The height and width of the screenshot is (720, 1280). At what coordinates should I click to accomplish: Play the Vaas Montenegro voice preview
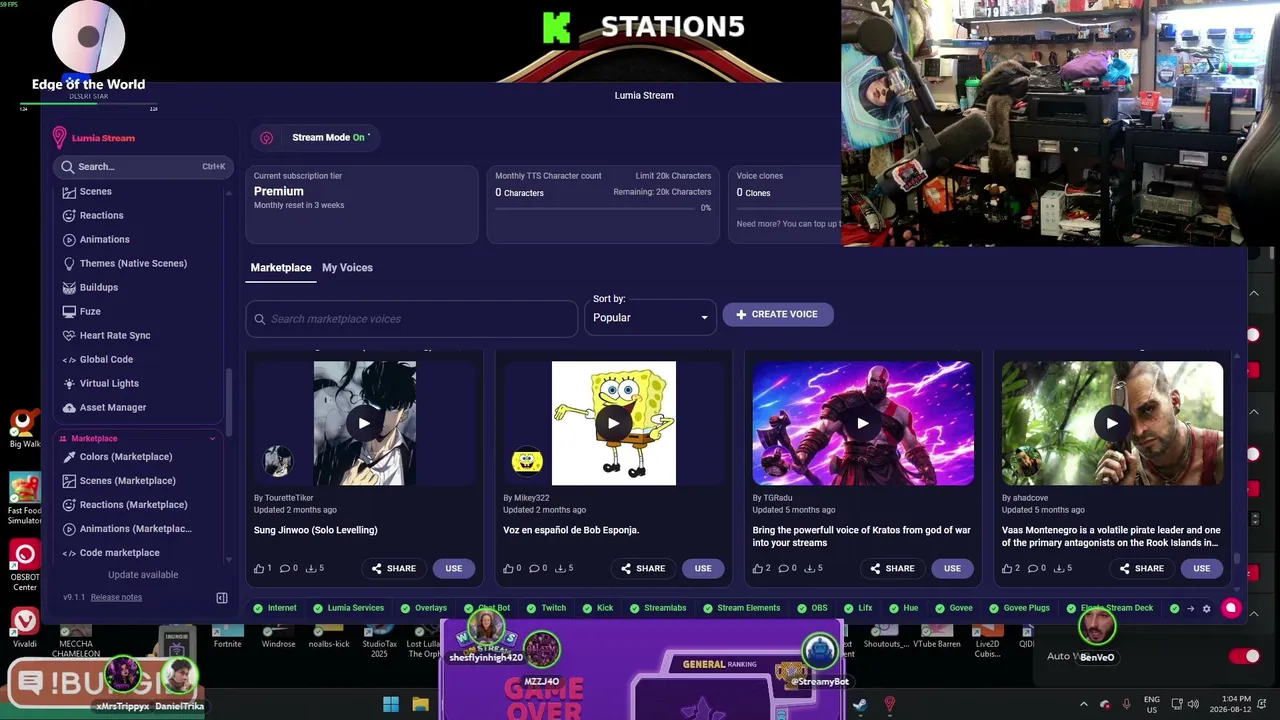1112,423
